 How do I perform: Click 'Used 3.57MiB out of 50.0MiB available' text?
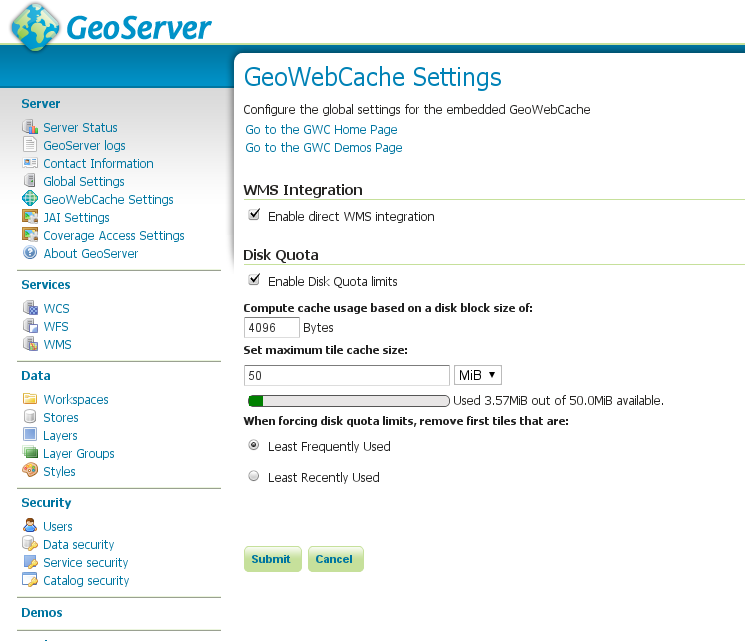pos(558,401)
